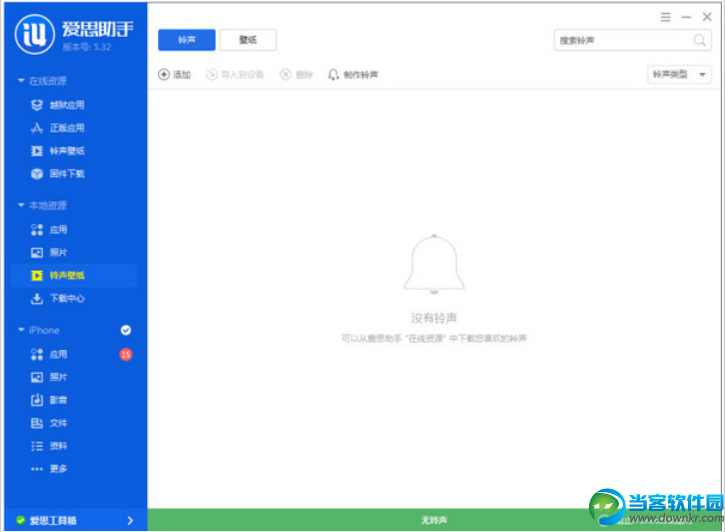
Task: Open the hamburger menu icon
Action: [665, 18]
